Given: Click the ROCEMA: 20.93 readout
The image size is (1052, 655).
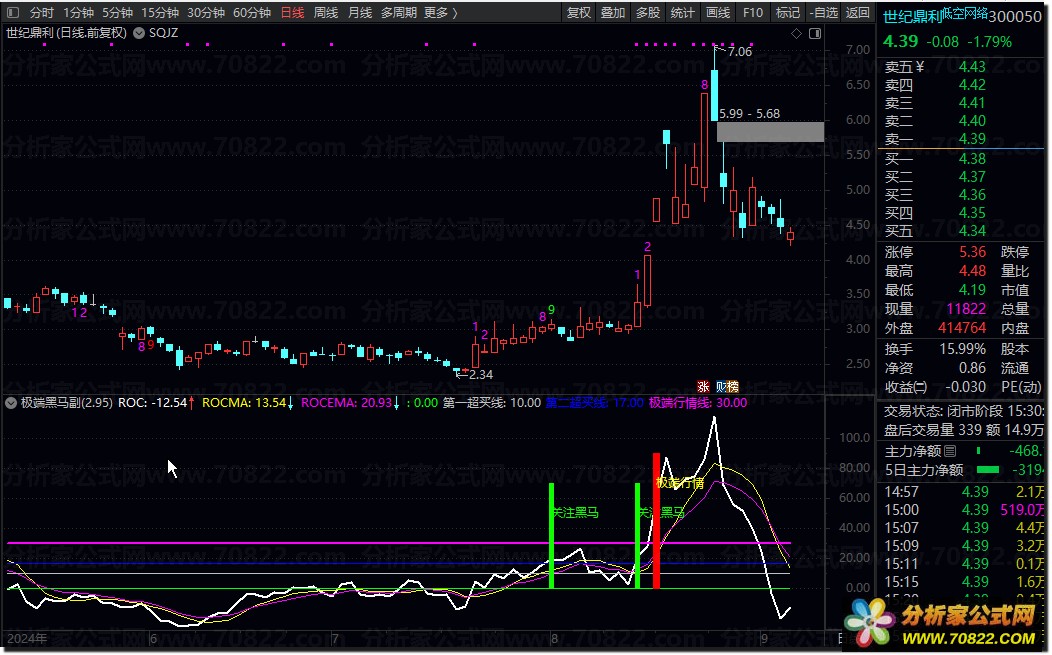Looking at the screenshot, I should coord(350,403).
